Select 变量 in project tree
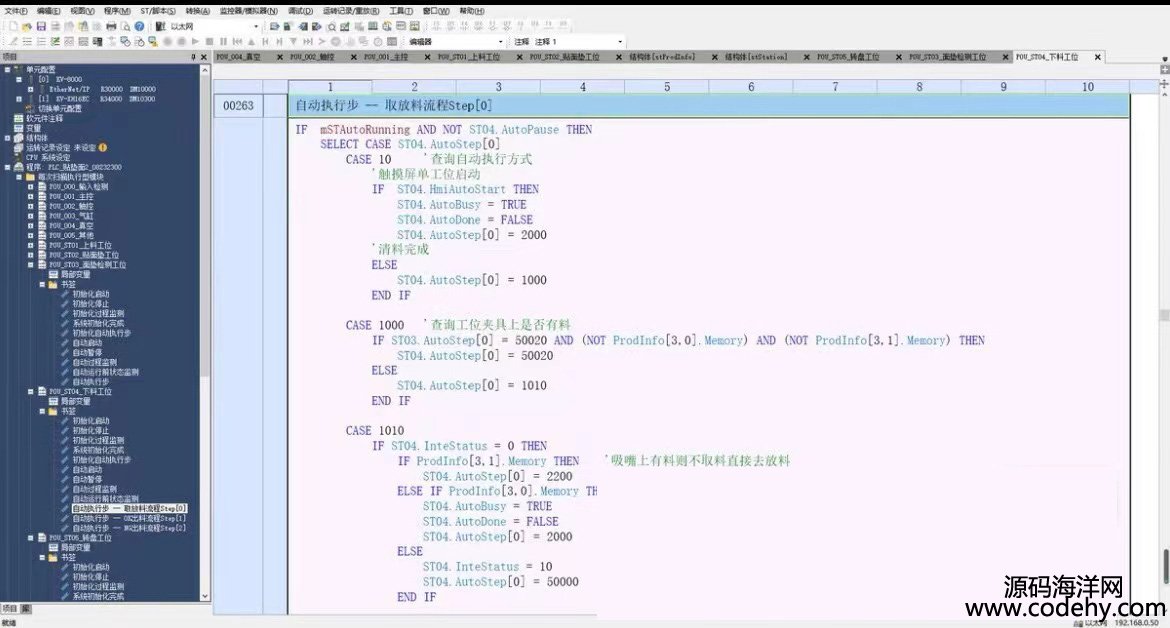This screenshot has width=1170, height=628. coord(34,128)
